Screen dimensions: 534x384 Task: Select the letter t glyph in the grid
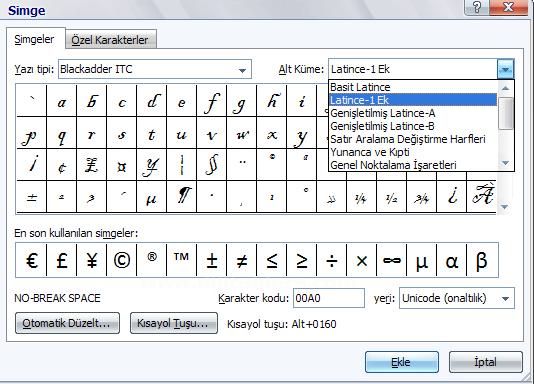pos(152,133)
